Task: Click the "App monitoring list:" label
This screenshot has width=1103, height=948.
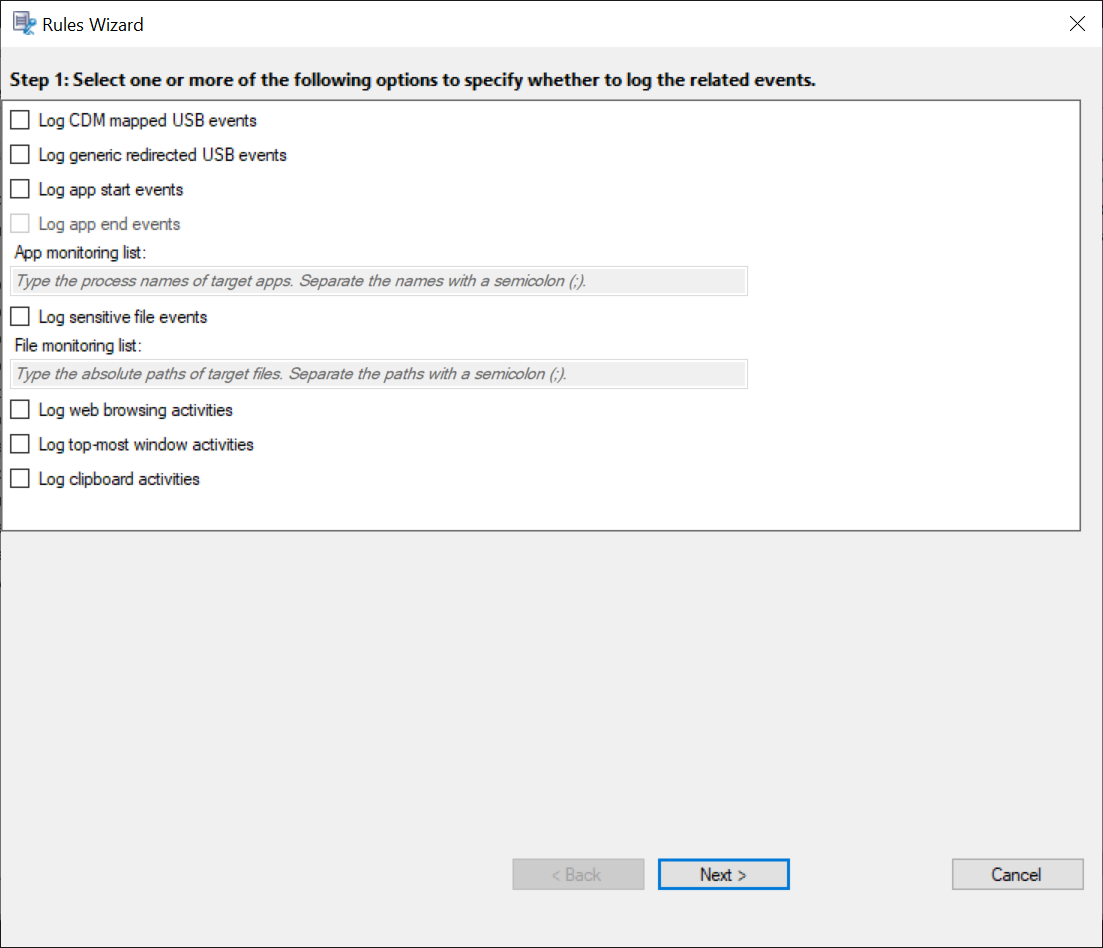Action: [x=80, y=253]
